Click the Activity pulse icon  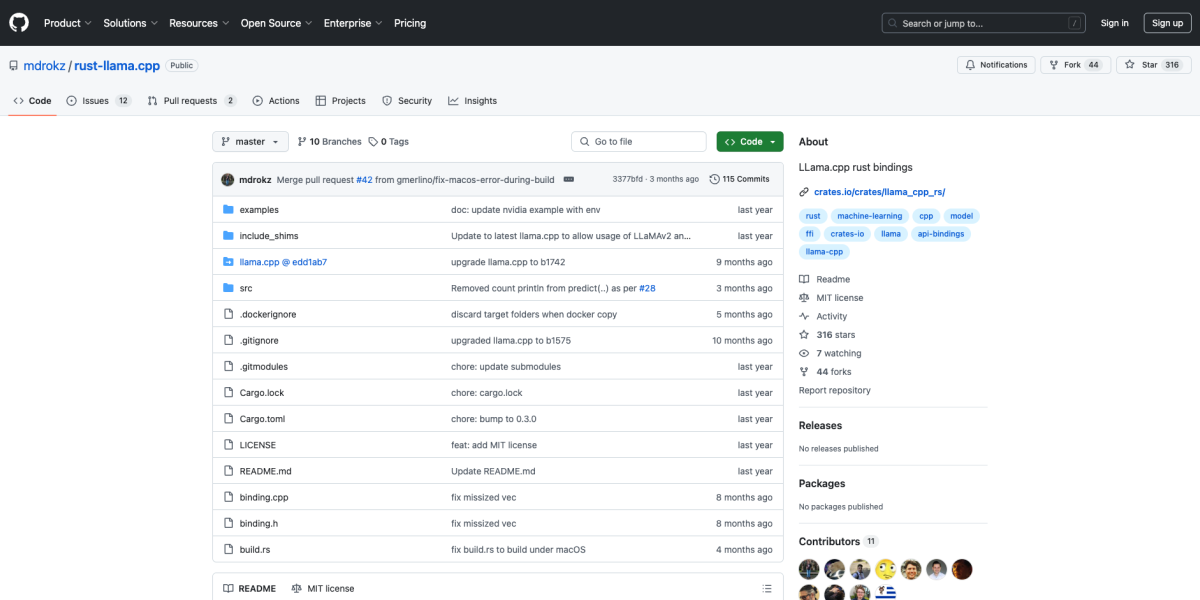(805, 316)
